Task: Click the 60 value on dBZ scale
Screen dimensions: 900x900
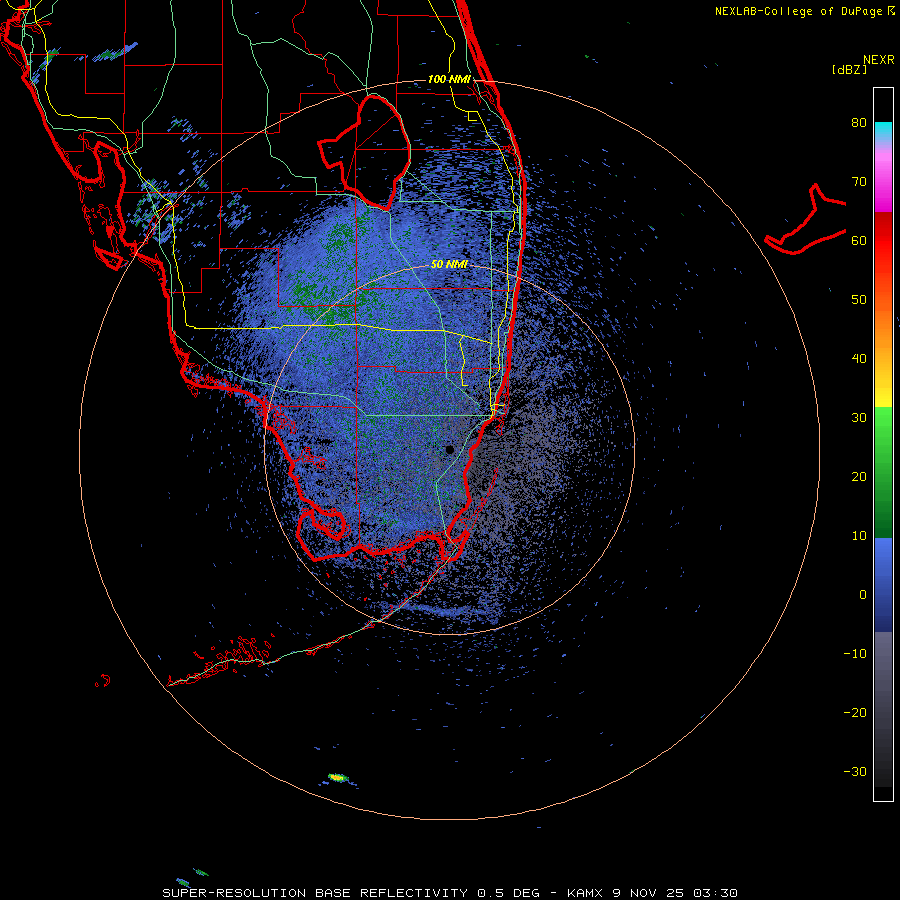Action: coord(859,240)
